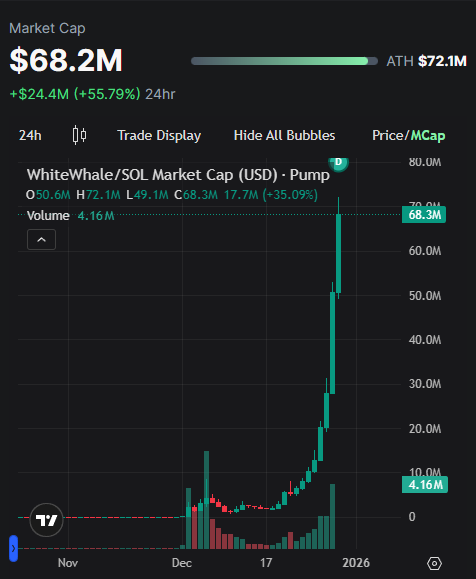Viewport: 476px width, 579px height.
Task: Click the high value H72.1M
Action: click(x=98, y=195)
